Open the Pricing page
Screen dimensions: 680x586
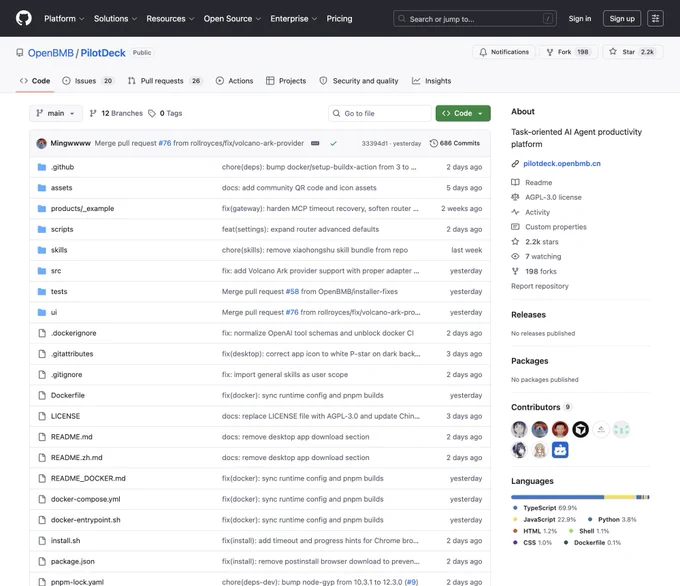pyautogui.click(x=339, y=19)
